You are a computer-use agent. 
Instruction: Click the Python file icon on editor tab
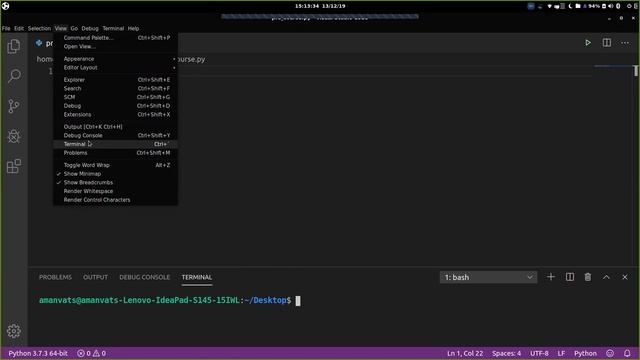click(39, 42)
